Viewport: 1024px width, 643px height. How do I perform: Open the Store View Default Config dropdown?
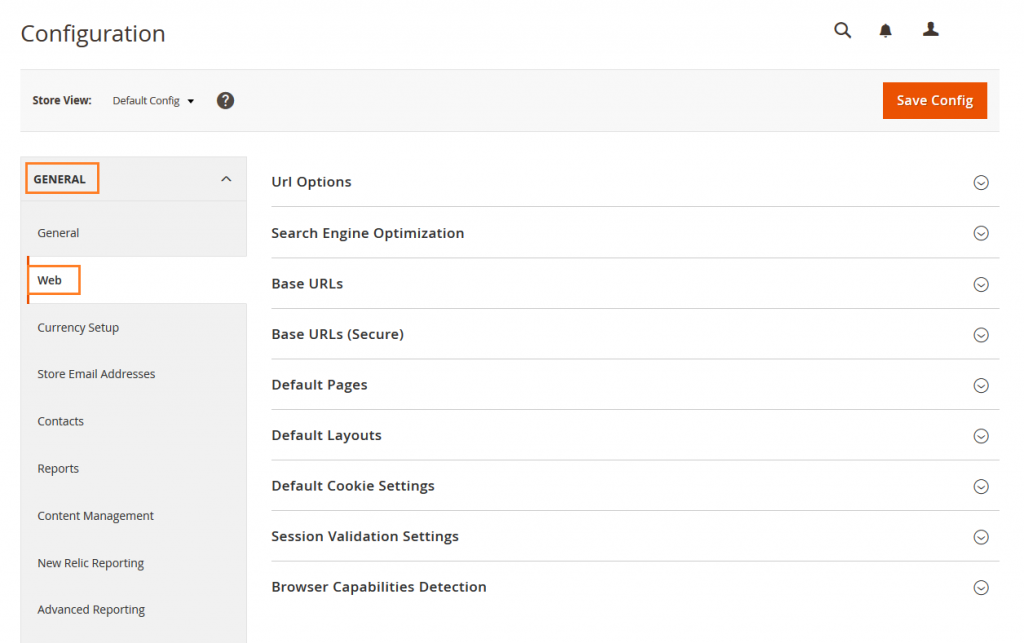152,100
